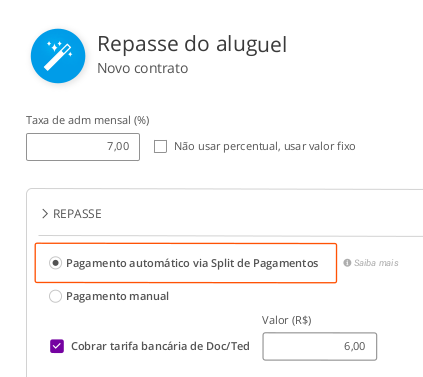Open the 'Saiba mais' link

[376, 263]
